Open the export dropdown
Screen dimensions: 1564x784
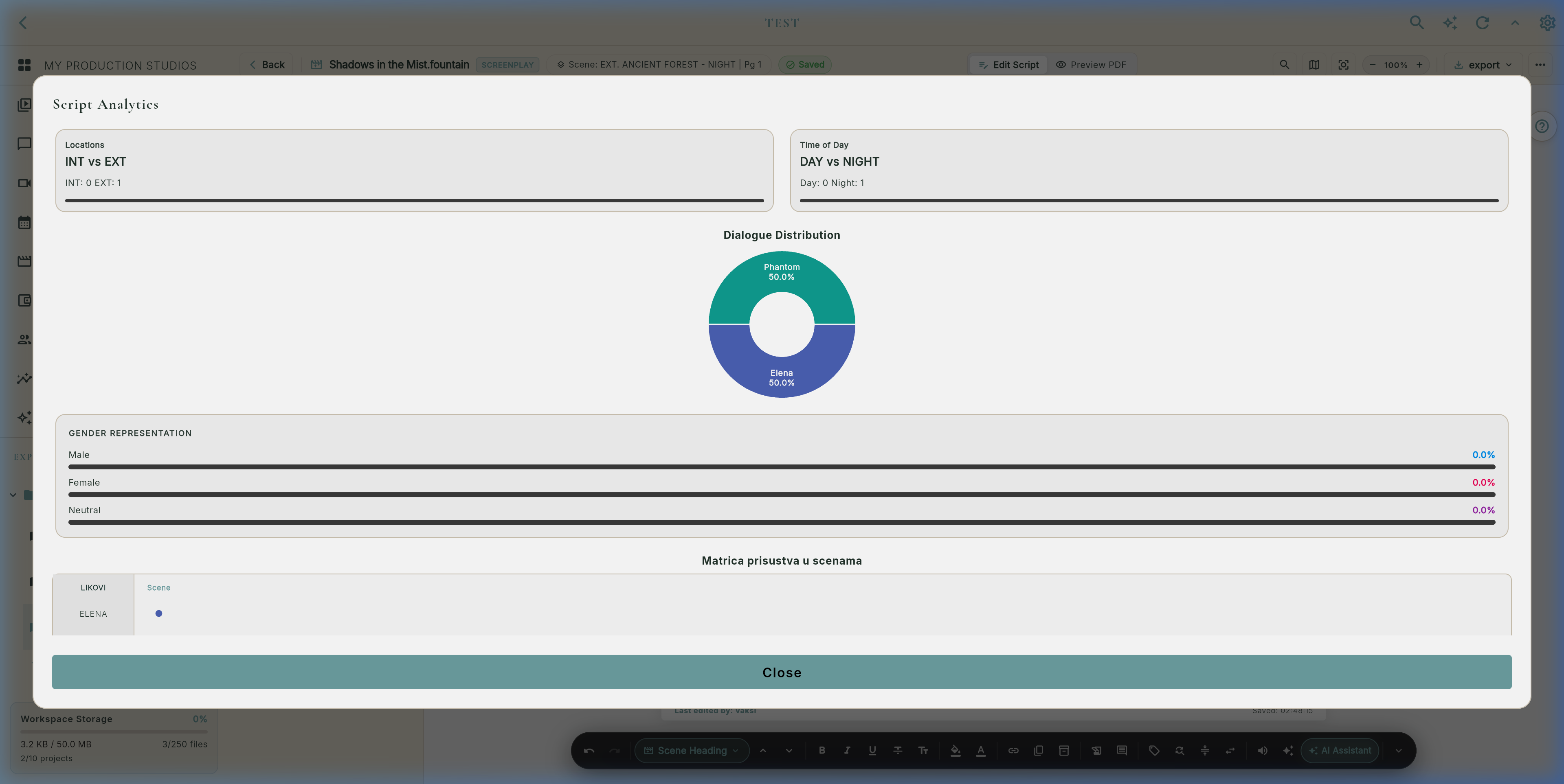[x=1483, y=65]
